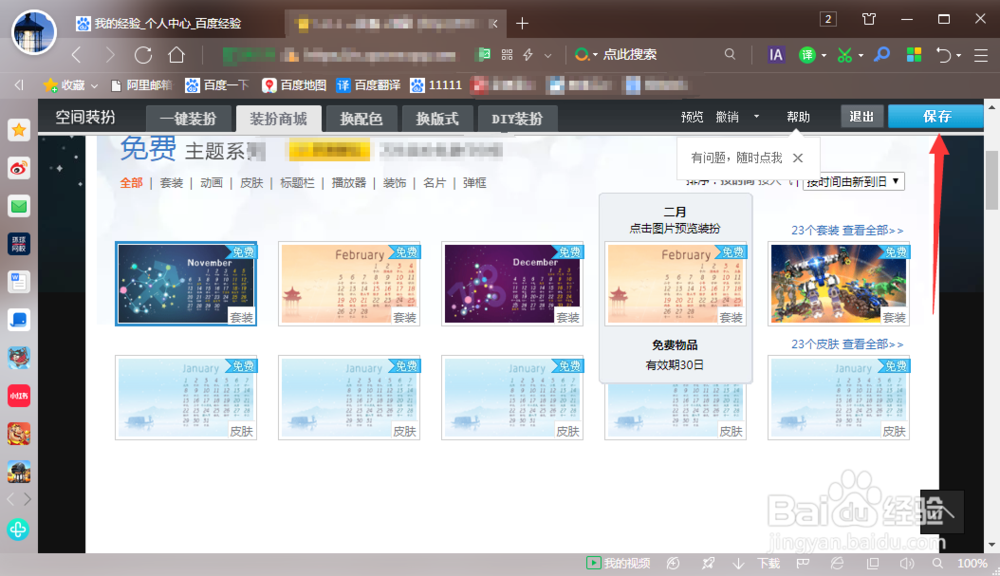This screenshot has height=576, width=1000.
Task: Click the magnifier search icon in search box
Action: coord(730,55)
